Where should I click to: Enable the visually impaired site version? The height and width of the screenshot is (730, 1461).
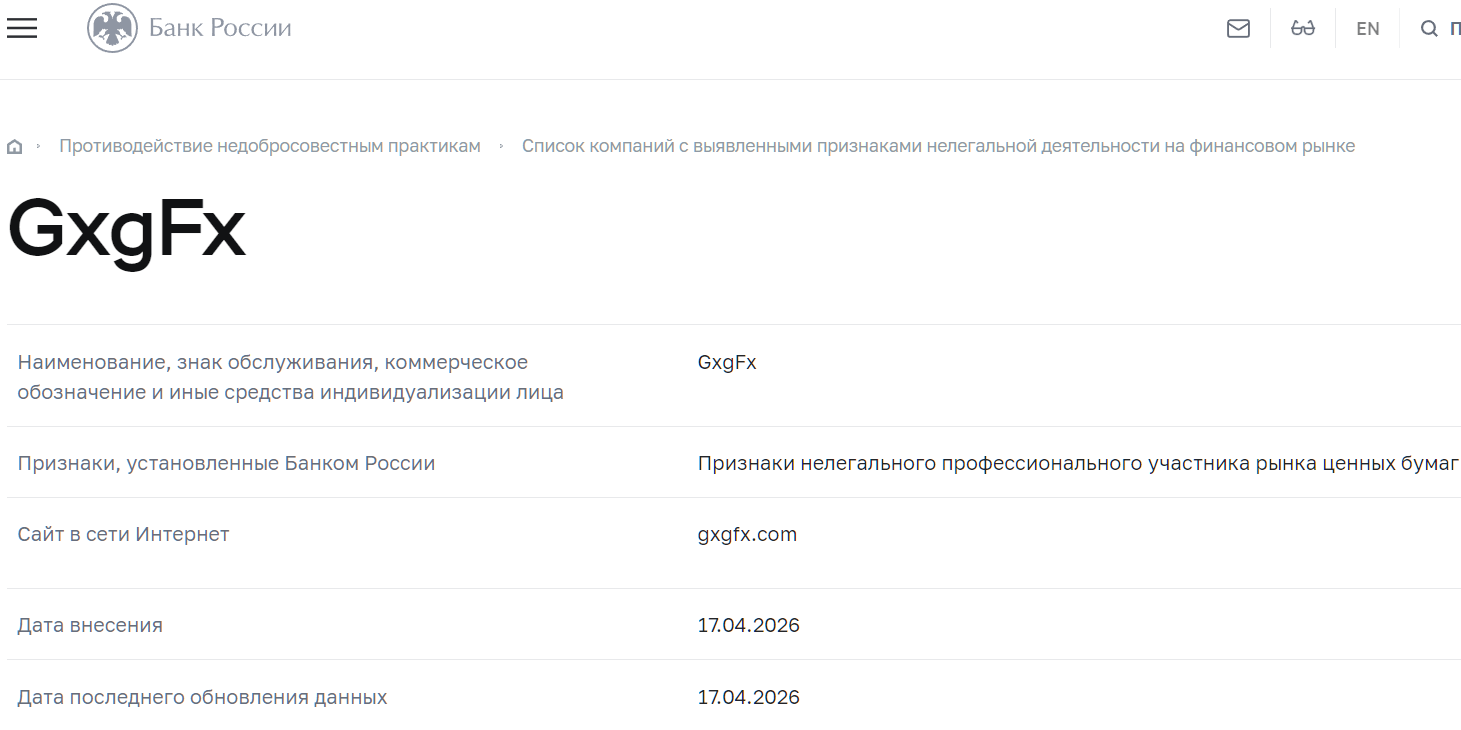(x=1302, y=28)
